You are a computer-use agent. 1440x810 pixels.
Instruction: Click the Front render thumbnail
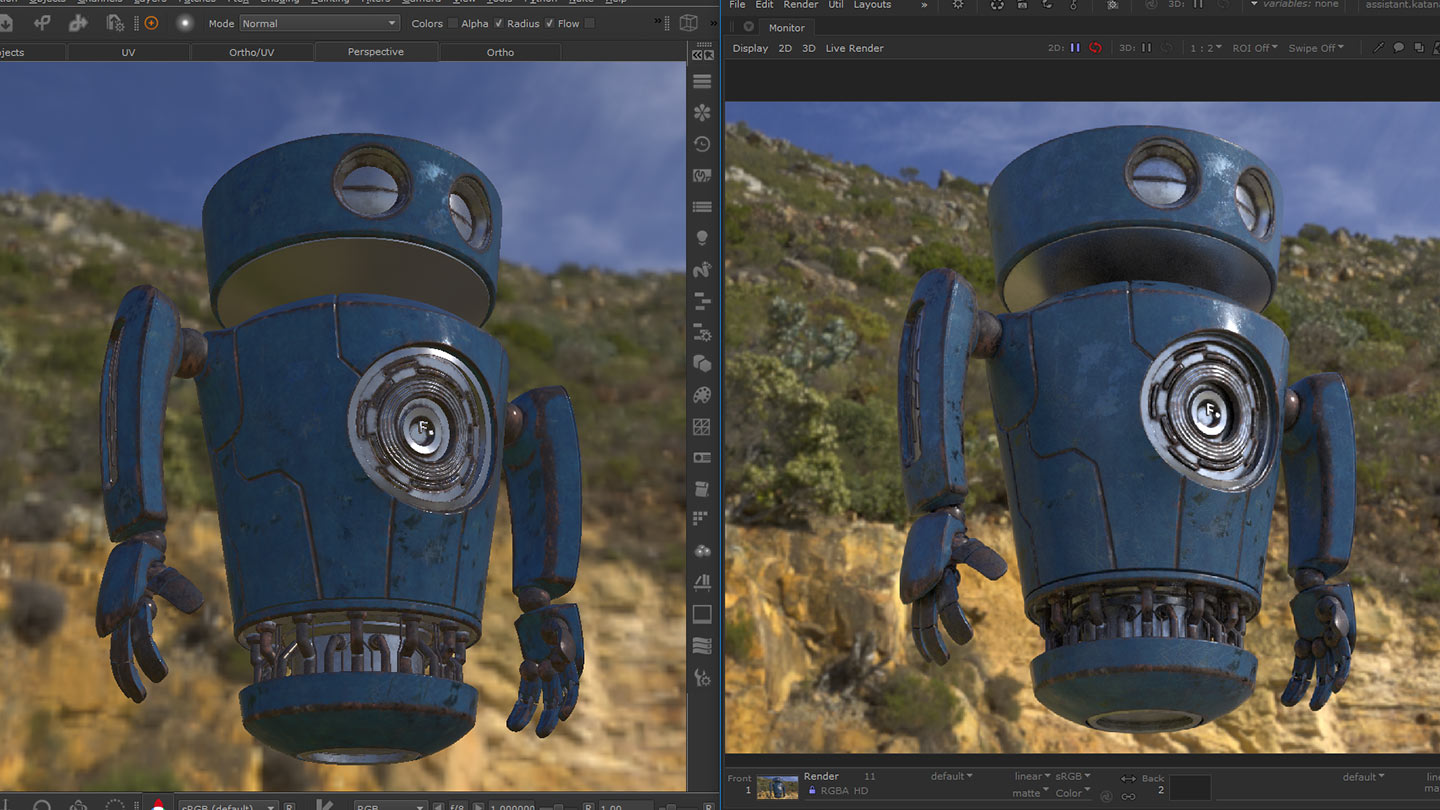tap(777, 787)
